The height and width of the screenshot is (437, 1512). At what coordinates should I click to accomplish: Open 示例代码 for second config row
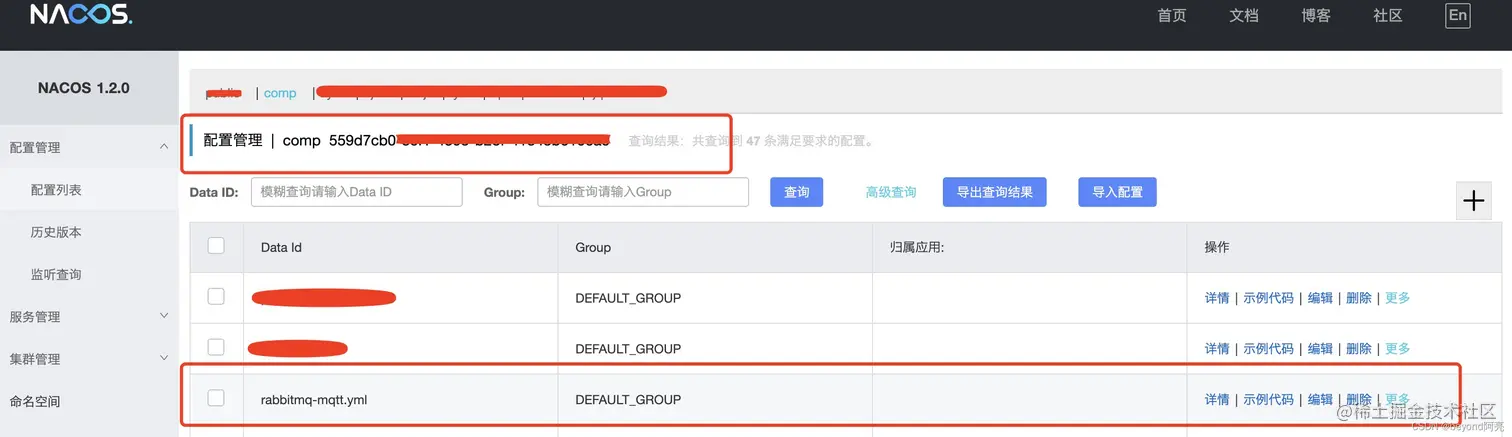click(1268, 349)
